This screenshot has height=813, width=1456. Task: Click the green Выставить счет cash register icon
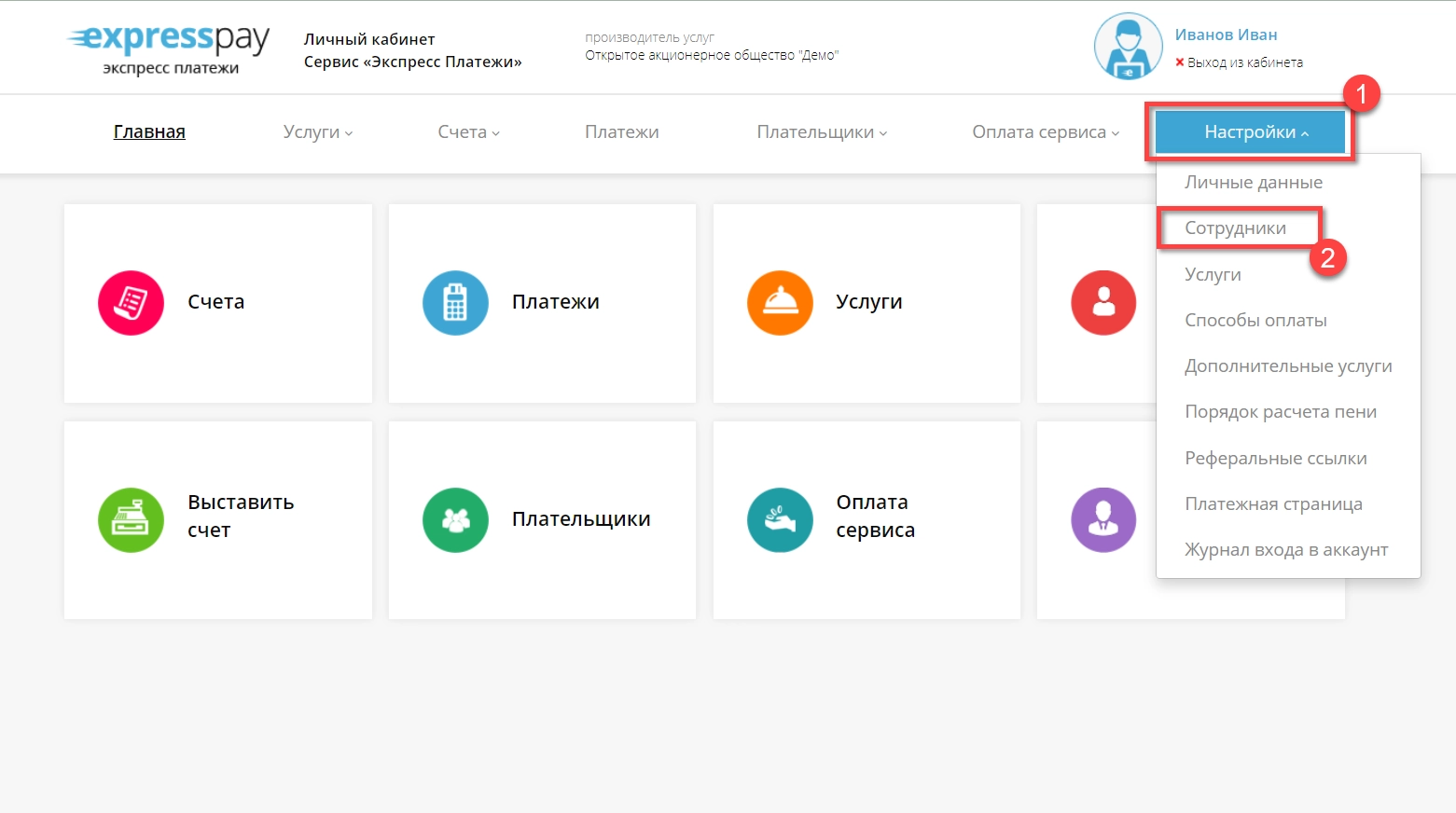click(x=131, y=520)
